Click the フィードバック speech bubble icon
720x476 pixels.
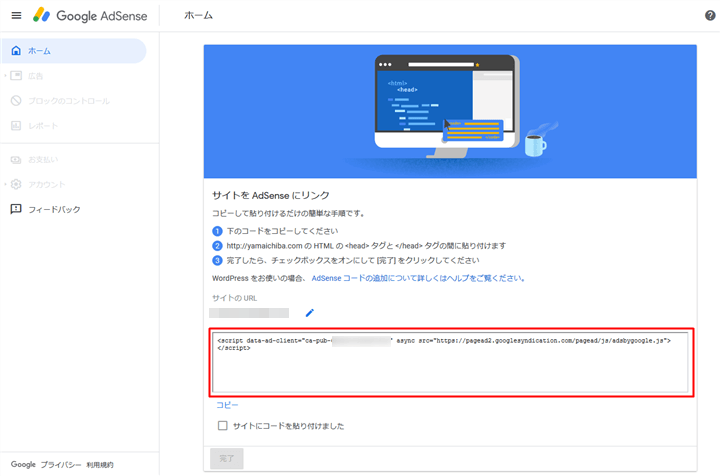tap(16, 210)
